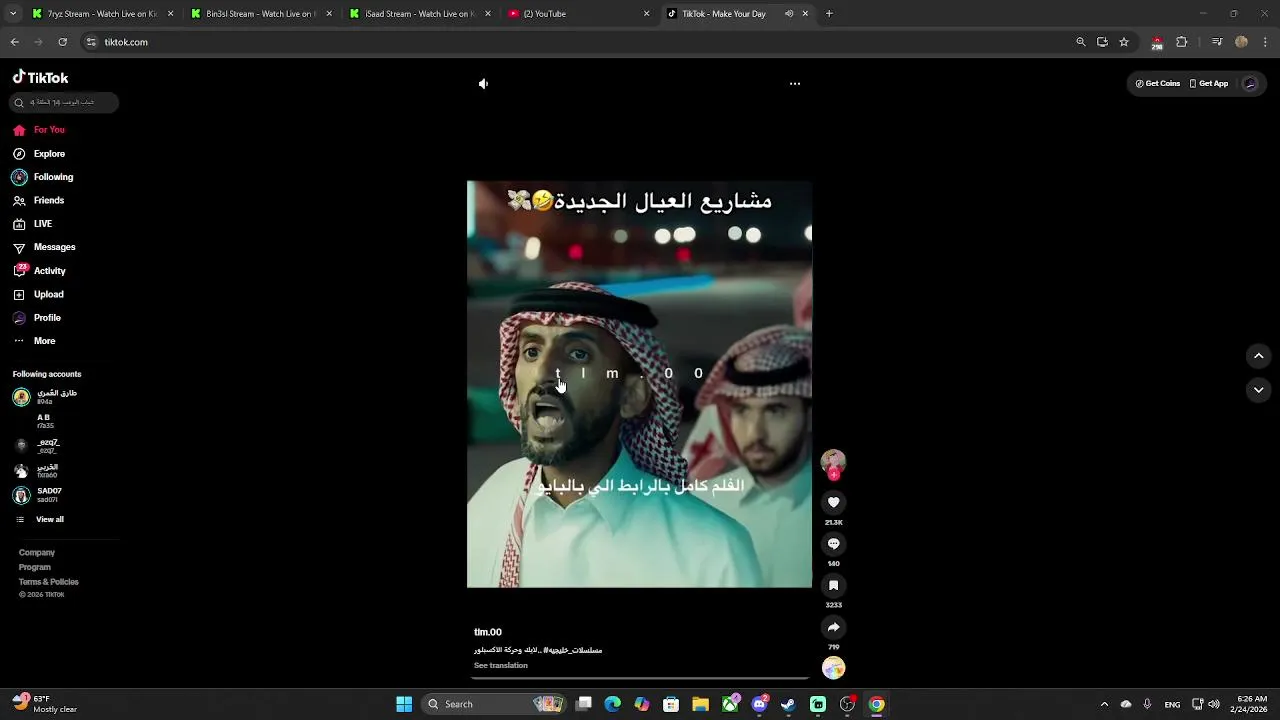Open the Following feed

pos(43,177)
